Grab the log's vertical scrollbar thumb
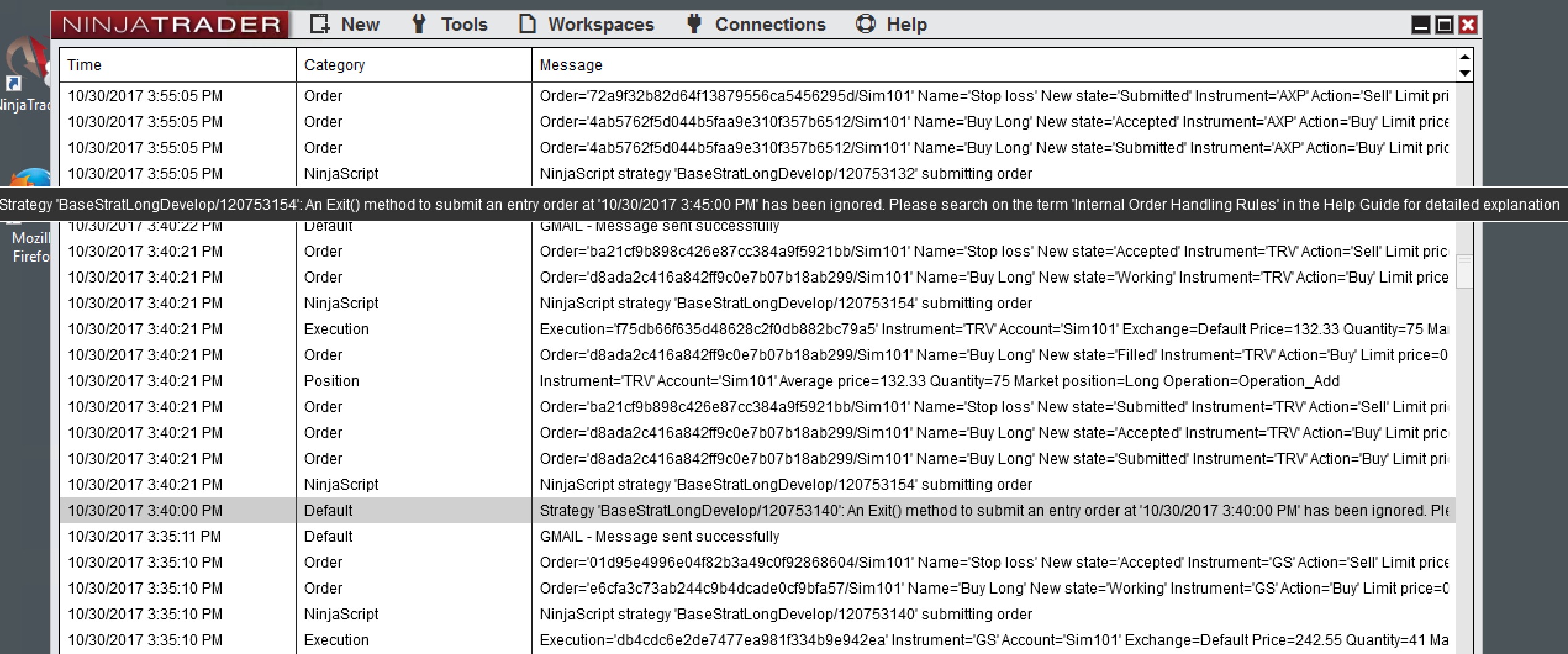The width and height of the screenshot is (1568, 654). coord(1464,271)
